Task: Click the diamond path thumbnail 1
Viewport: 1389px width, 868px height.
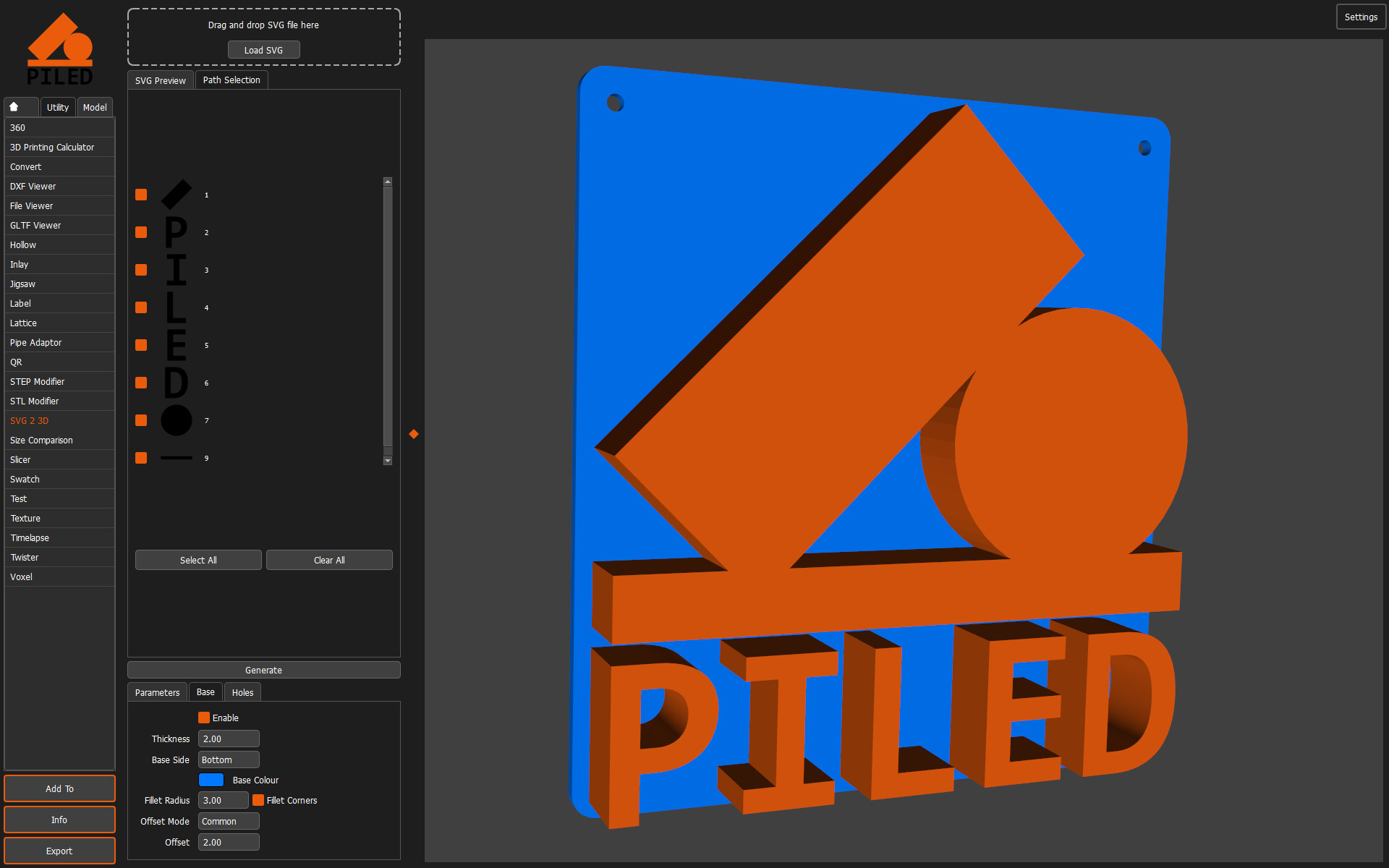Action: tap(177, 195)
